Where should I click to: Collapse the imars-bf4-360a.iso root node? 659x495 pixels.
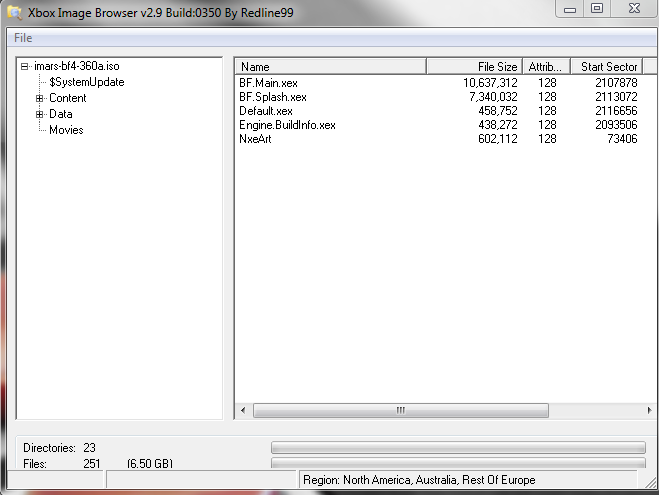coord(24,66)
